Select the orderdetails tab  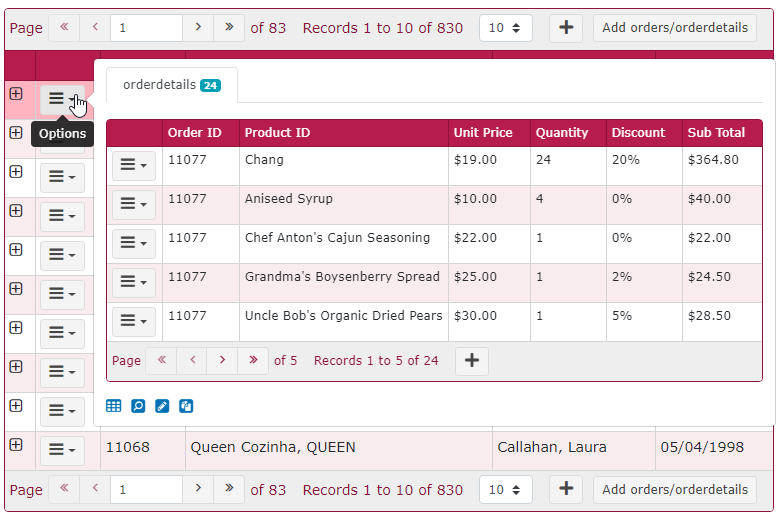171,85
